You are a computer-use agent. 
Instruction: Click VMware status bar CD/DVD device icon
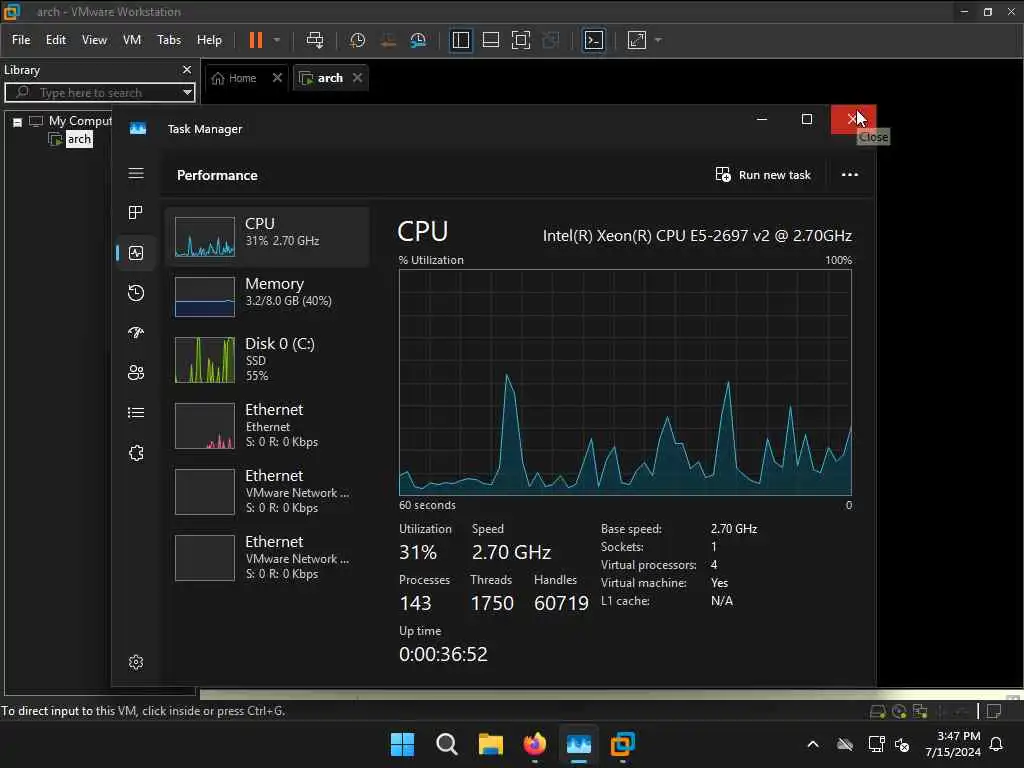(899, 711)
